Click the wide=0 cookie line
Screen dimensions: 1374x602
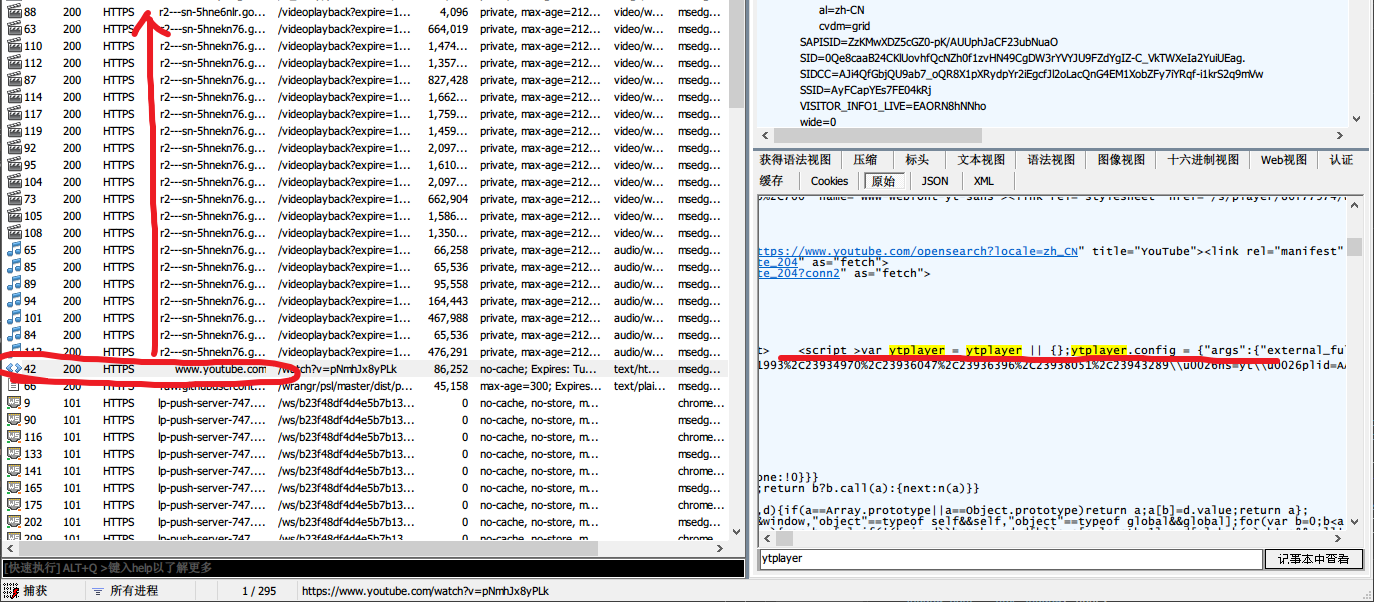click(x=818, y=122)
